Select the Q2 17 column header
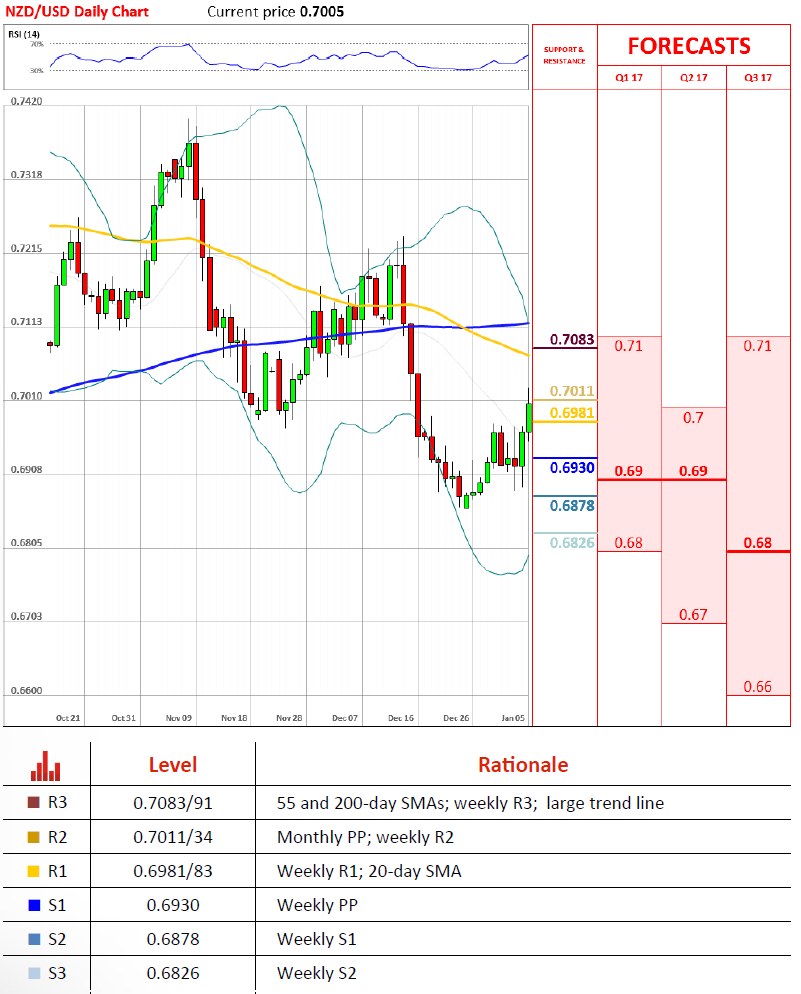Image resolution: width=801 pixels, height=994 pixels. [x=693, y=77]
